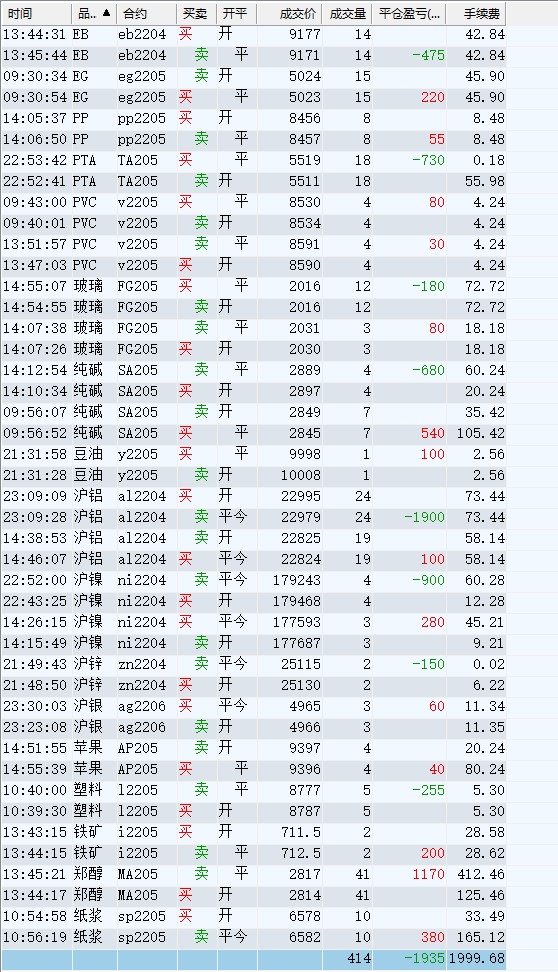This screenshot has width=558, height=972.
Task: Click the fee cell 165.12
Action: click(481, 938)
